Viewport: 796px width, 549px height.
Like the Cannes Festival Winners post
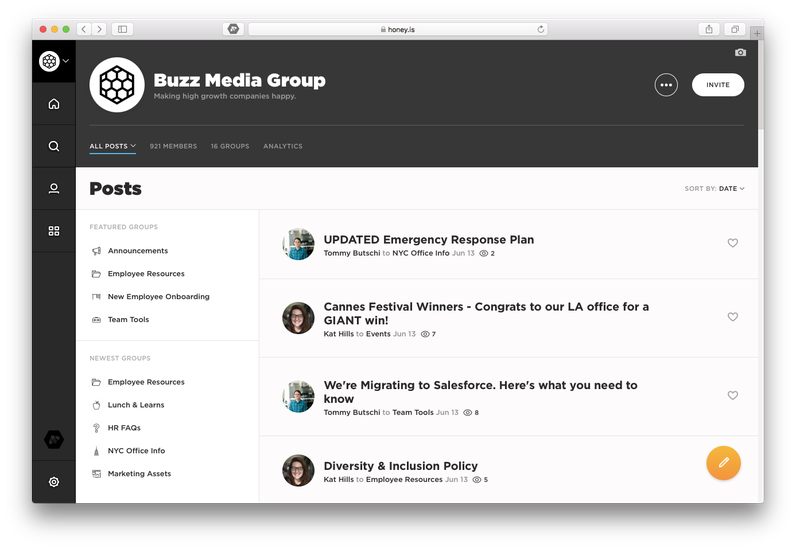[733, 317]
